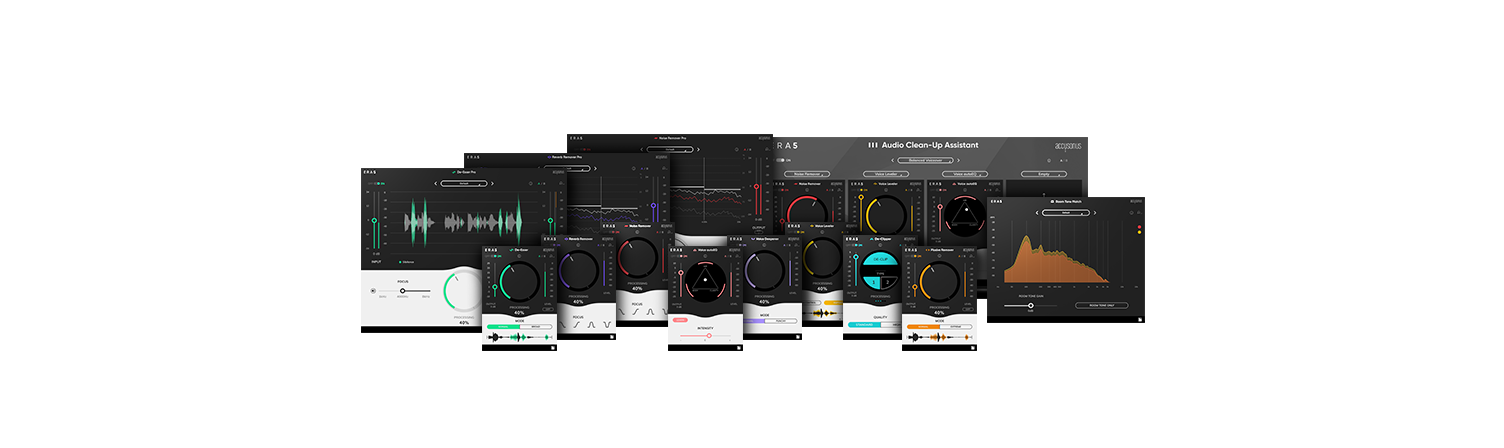Screen dimensions: 1504x448
Task: Click the Plosive Remover bottom-right corner icon
Action: pyautogui.click(x=974, y=347)
